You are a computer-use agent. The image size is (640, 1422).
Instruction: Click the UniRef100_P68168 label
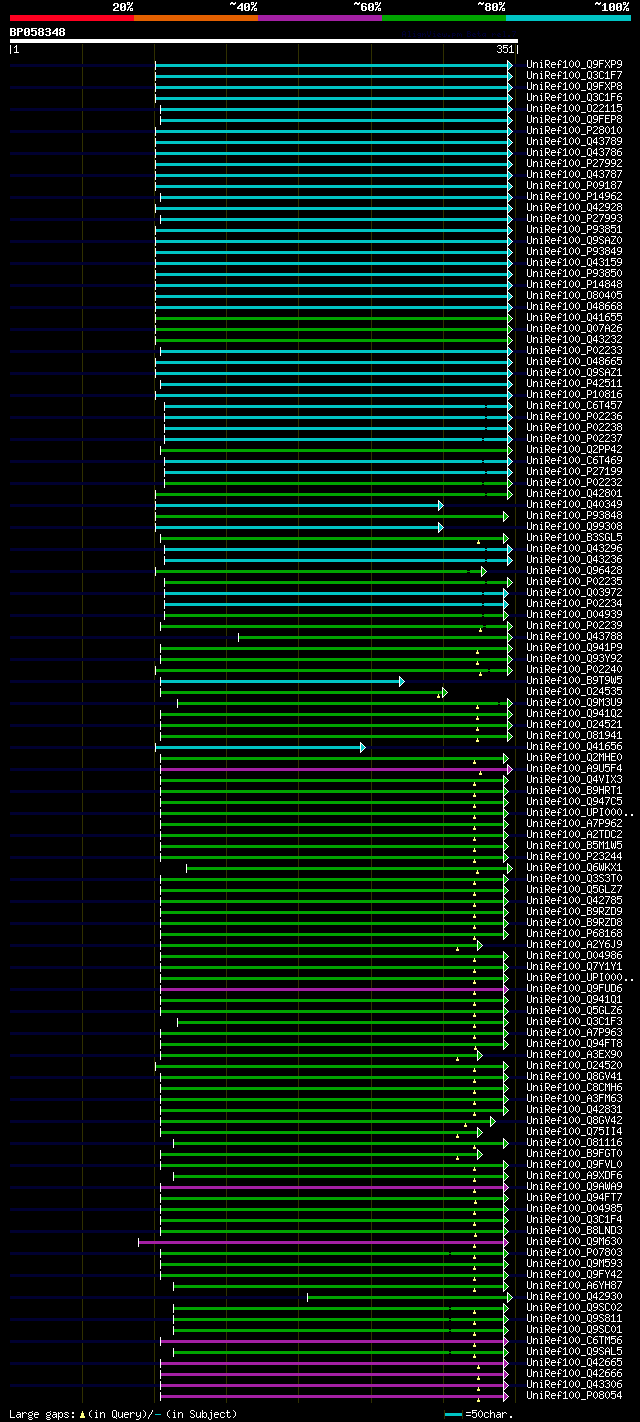coord(574,934)
